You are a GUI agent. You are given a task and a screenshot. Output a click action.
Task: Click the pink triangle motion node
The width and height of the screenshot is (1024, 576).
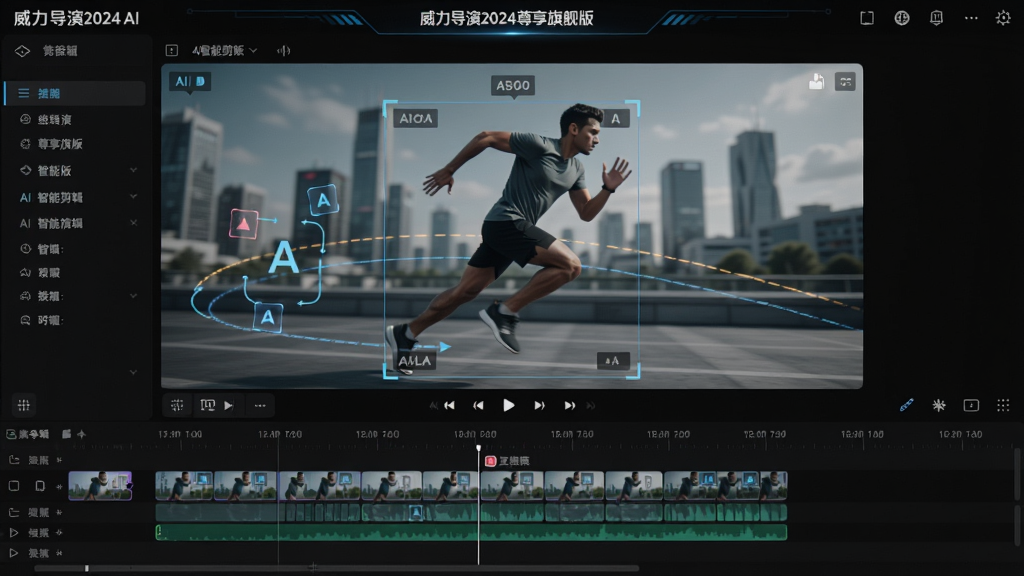point(244,224)
